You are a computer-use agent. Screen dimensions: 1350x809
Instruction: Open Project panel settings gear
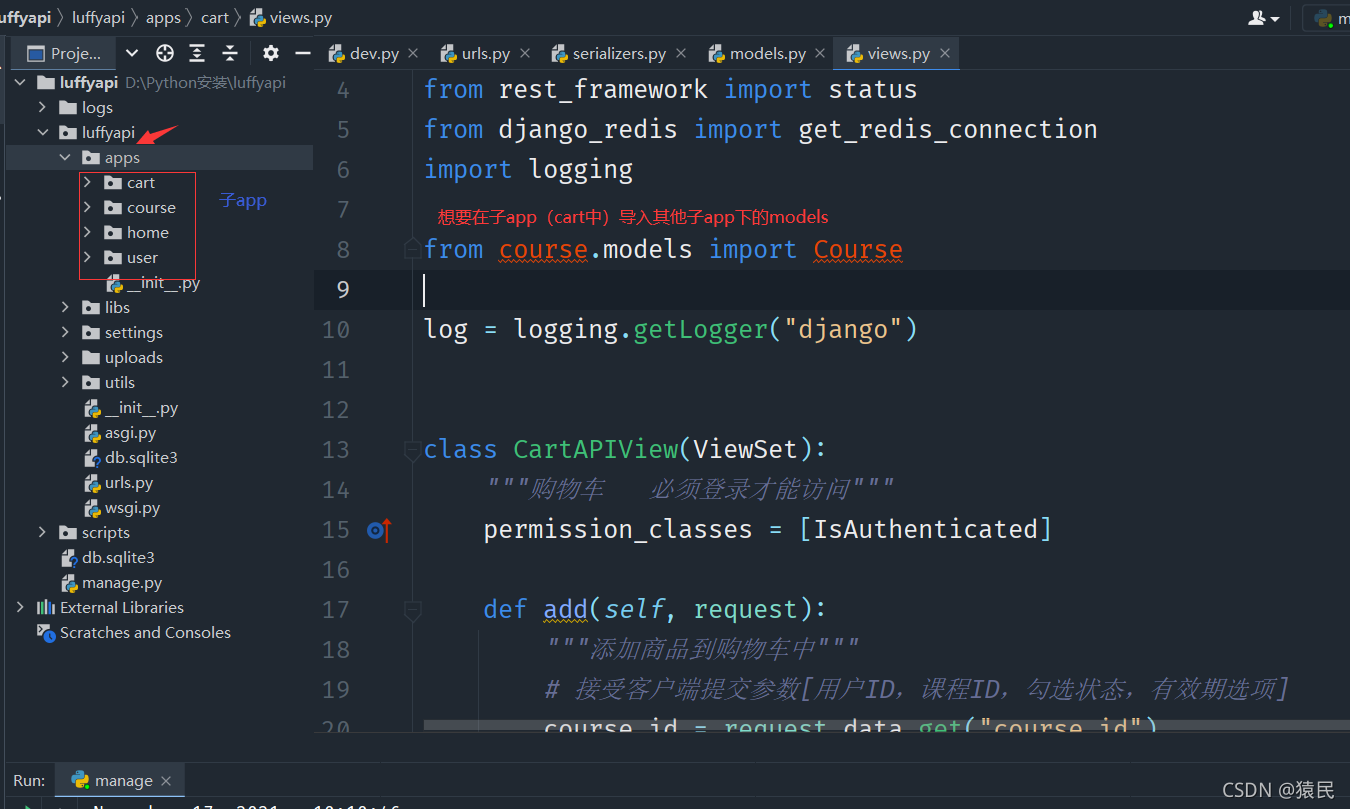pyautogui.click(x=271, y=53)
